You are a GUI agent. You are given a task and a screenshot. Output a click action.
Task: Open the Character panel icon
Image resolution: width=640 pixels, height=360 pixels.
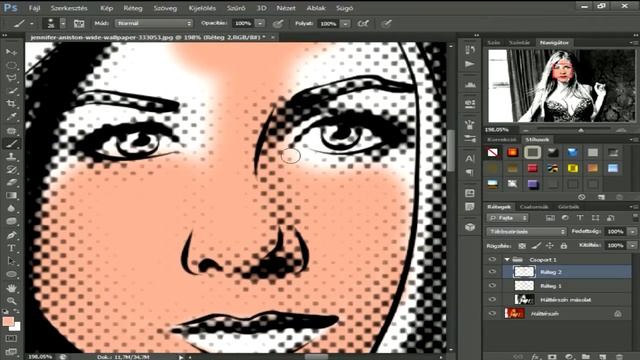[470, 158]
